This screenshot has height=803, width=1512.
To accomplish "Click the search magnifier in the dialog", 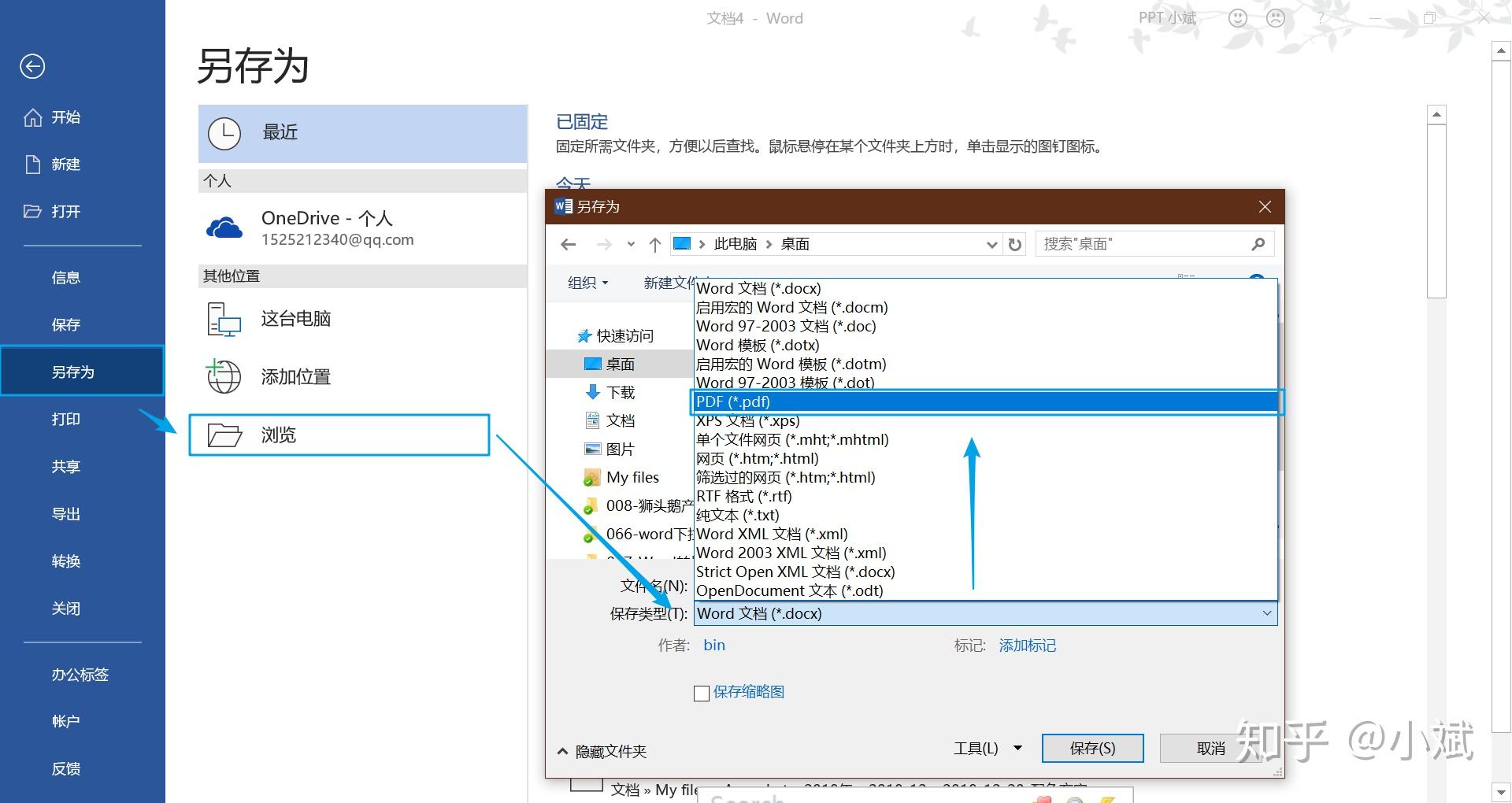I will (1257, 244).
